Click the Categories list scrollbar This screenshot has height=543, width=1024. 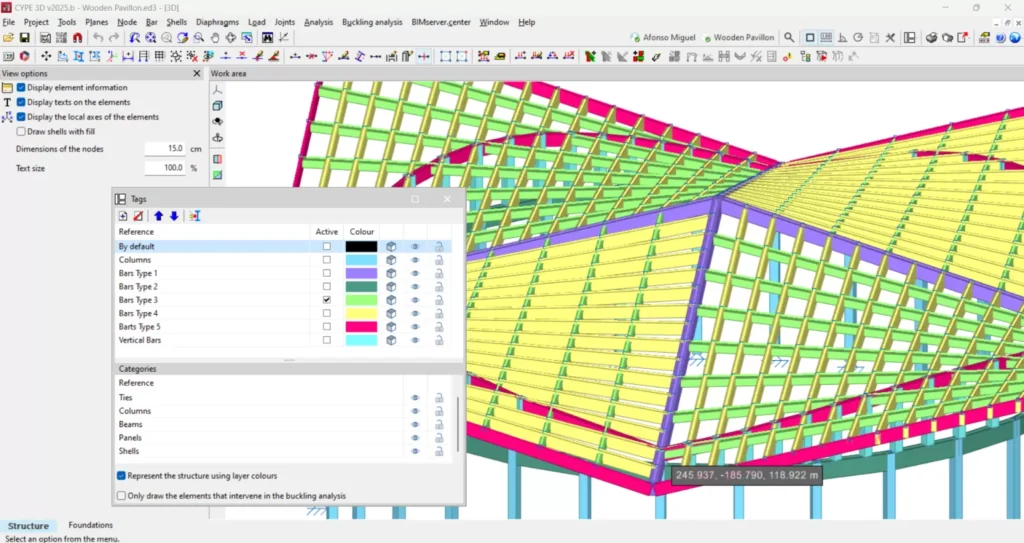[458, 423]
